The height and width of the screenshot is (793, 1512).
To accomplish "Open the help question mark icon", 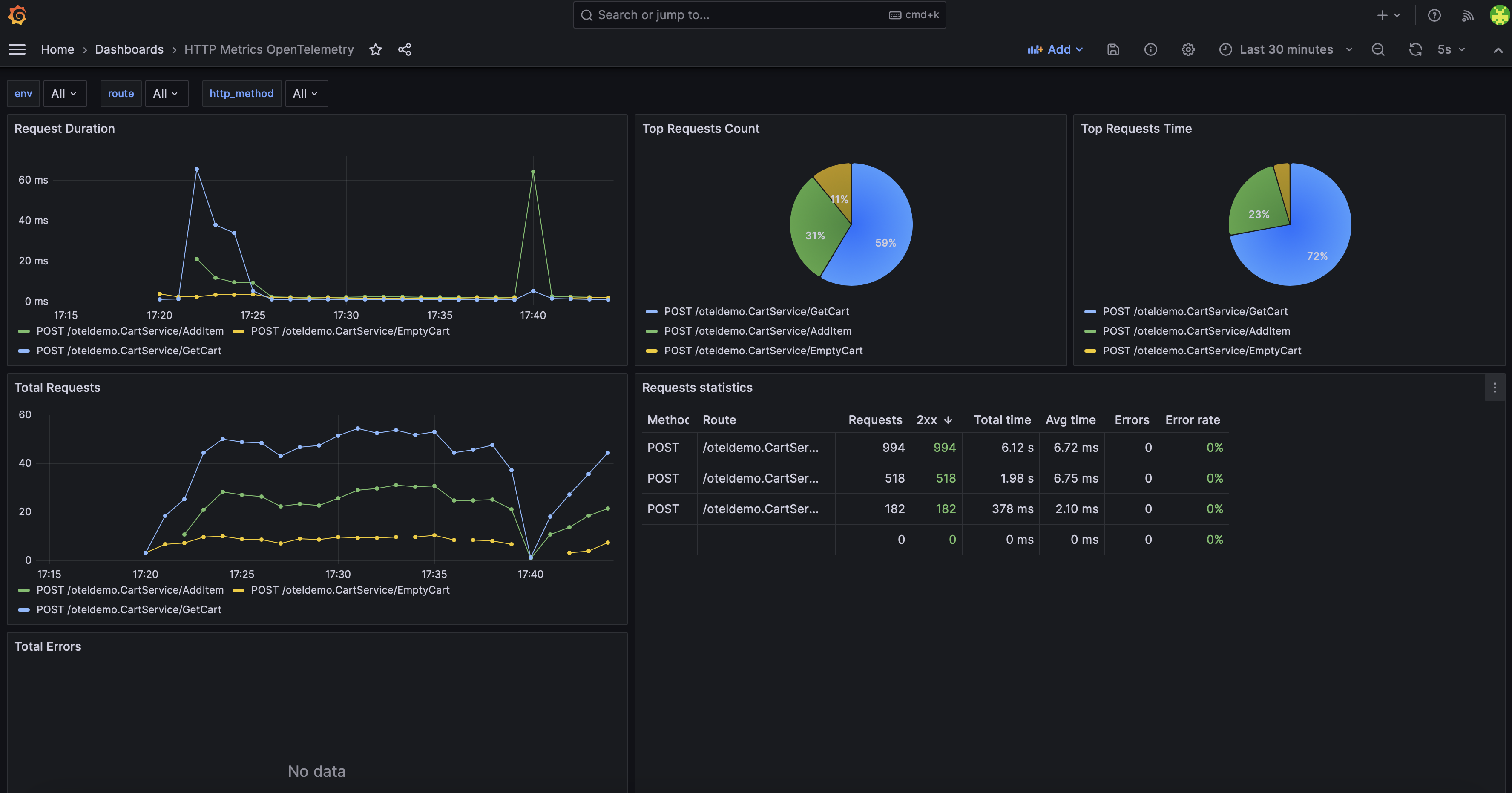I will point(1434,15).
